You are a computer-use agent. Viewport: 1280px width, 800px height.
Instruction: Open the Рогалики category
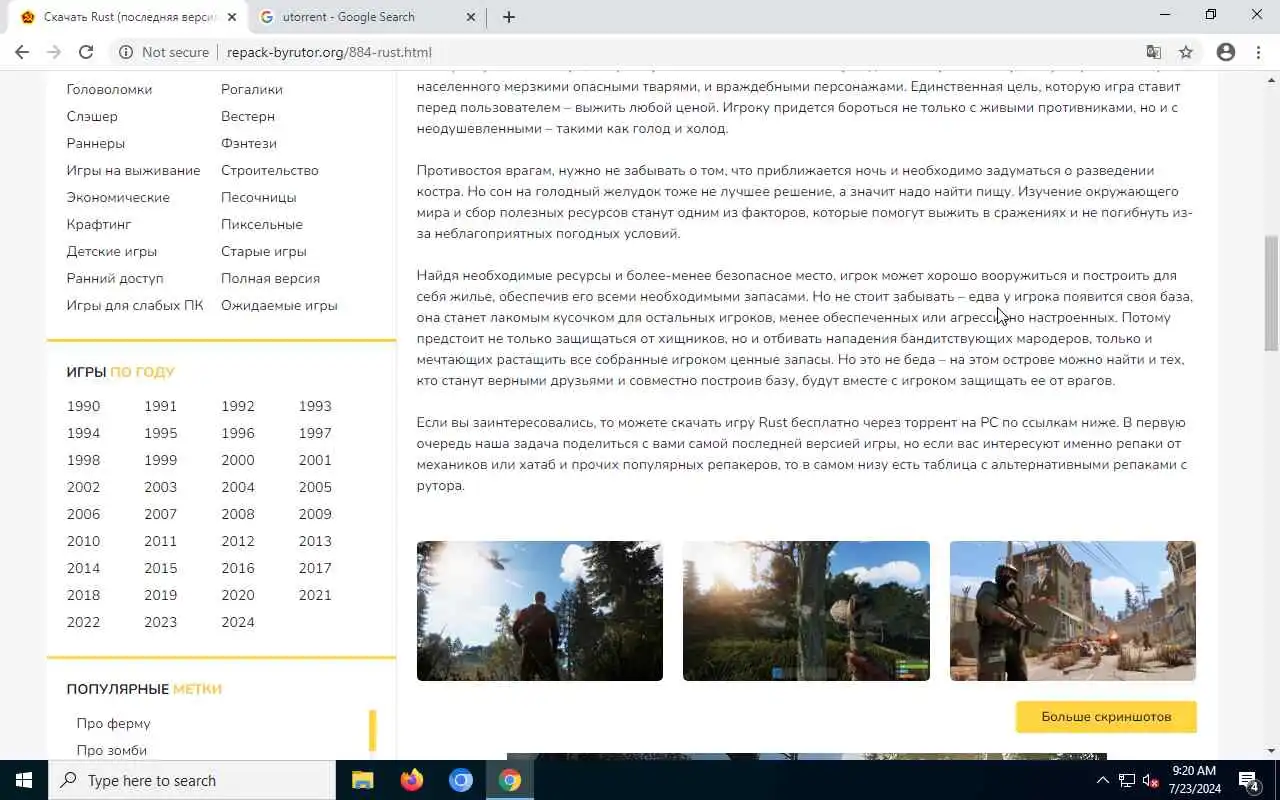tap(252, 89)
